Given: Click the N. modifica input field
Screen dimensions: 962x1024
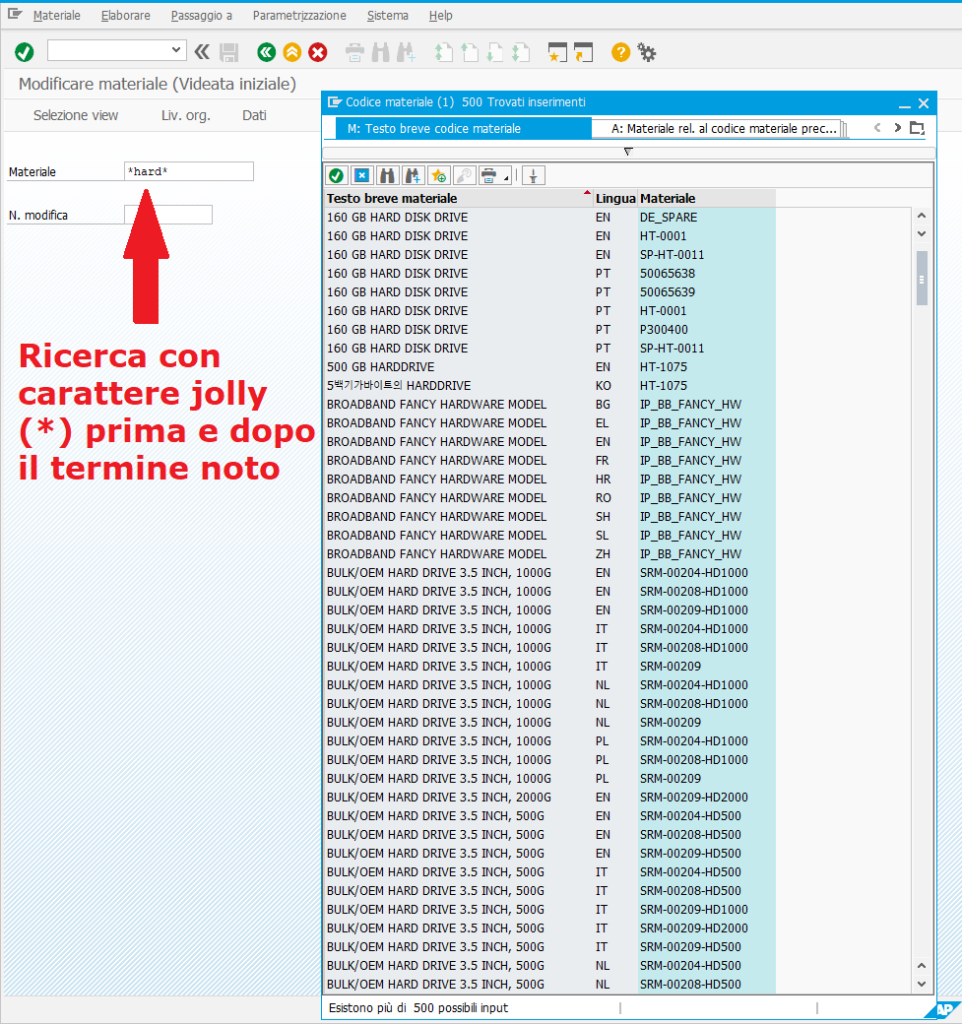Looking at the screenshot, I should point(168,215).
